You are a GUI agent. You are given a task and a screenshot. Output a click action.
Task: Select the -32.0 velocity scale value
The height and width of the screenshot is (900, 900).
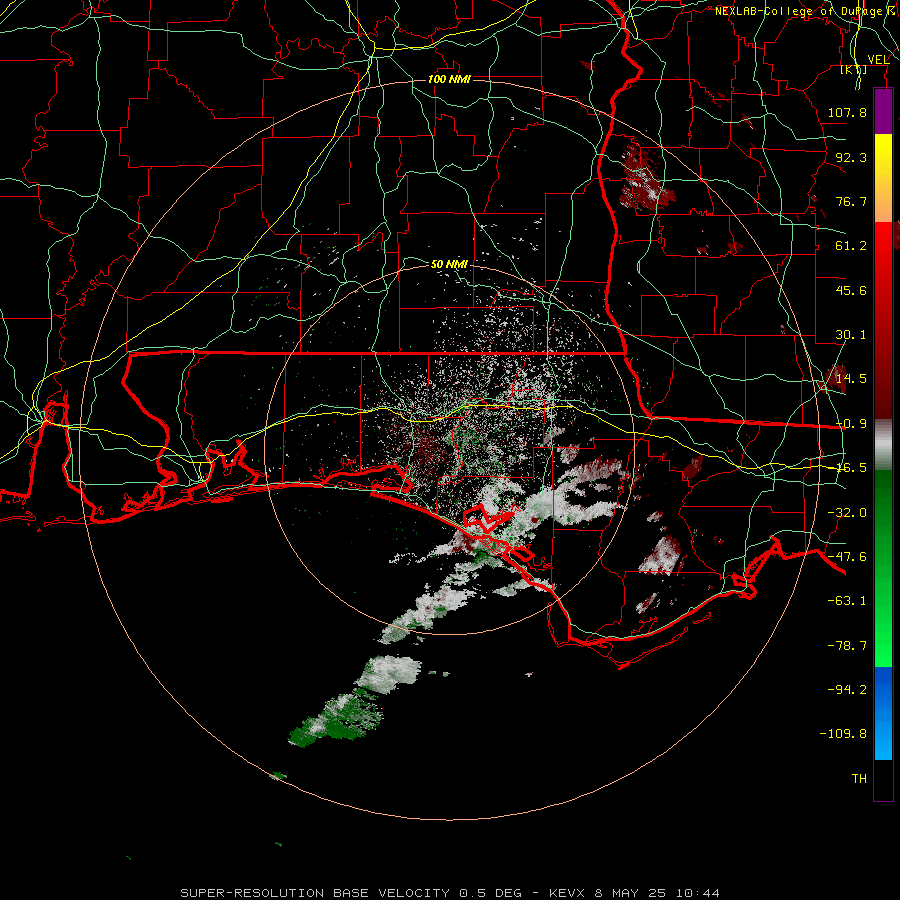tap(847, 513)
